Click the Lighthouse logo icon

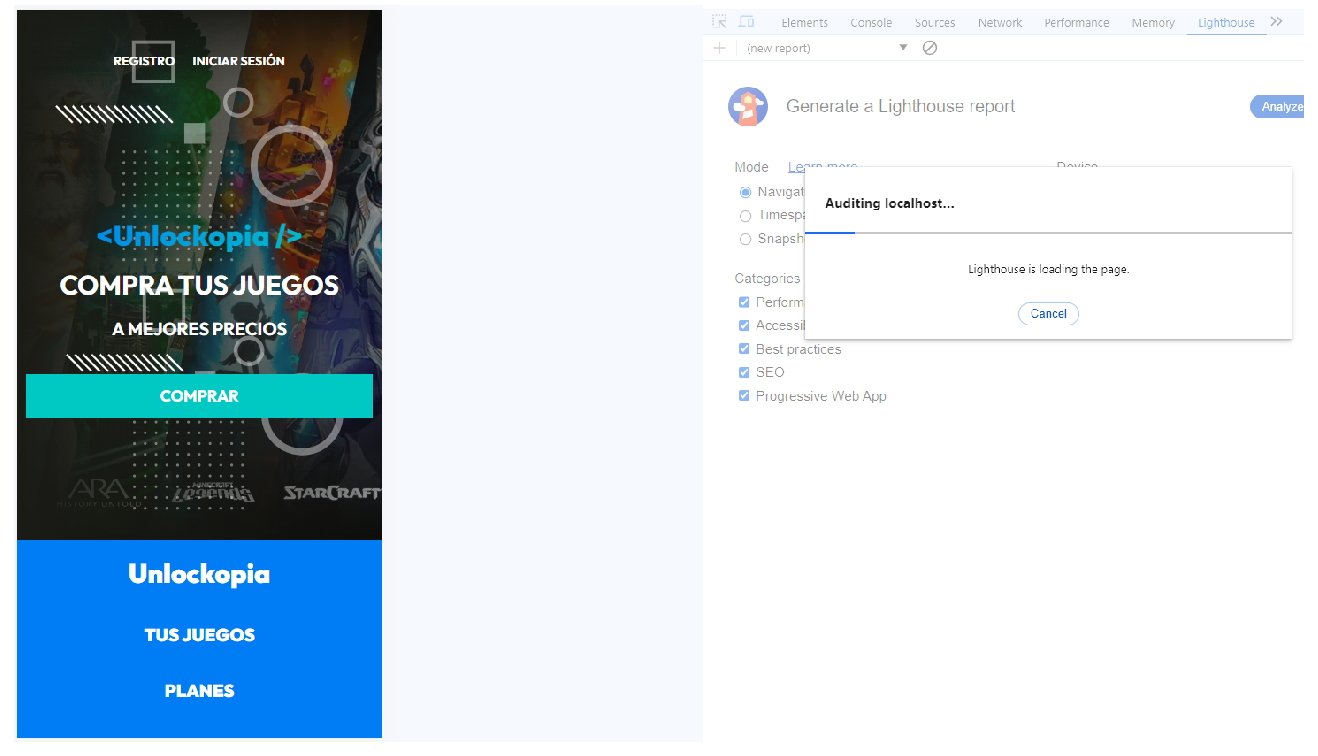click(x=748, y=107)
